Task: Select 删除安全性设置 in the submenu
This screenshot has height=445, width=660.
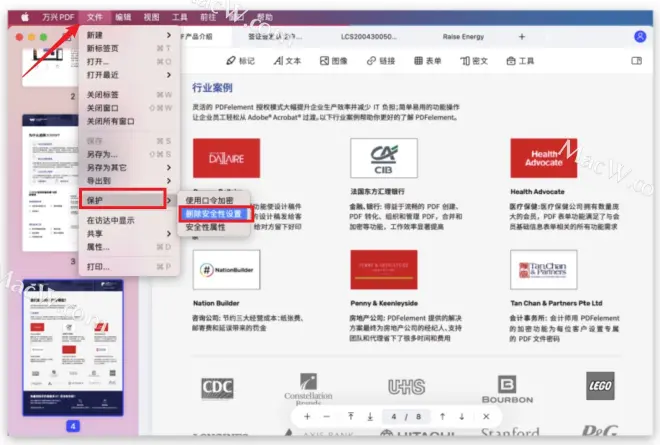Action: pyautogui.click(x=215, y=214)
